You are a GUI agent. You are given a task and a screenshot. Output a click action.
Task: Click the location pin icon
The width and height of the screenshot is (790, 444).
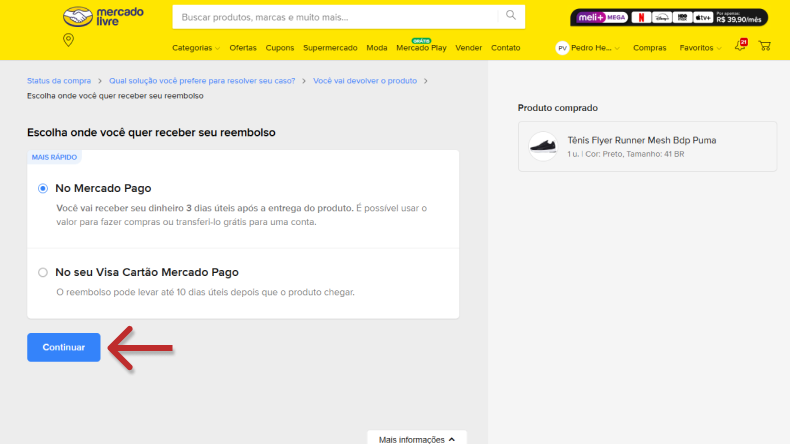point(68,40)
